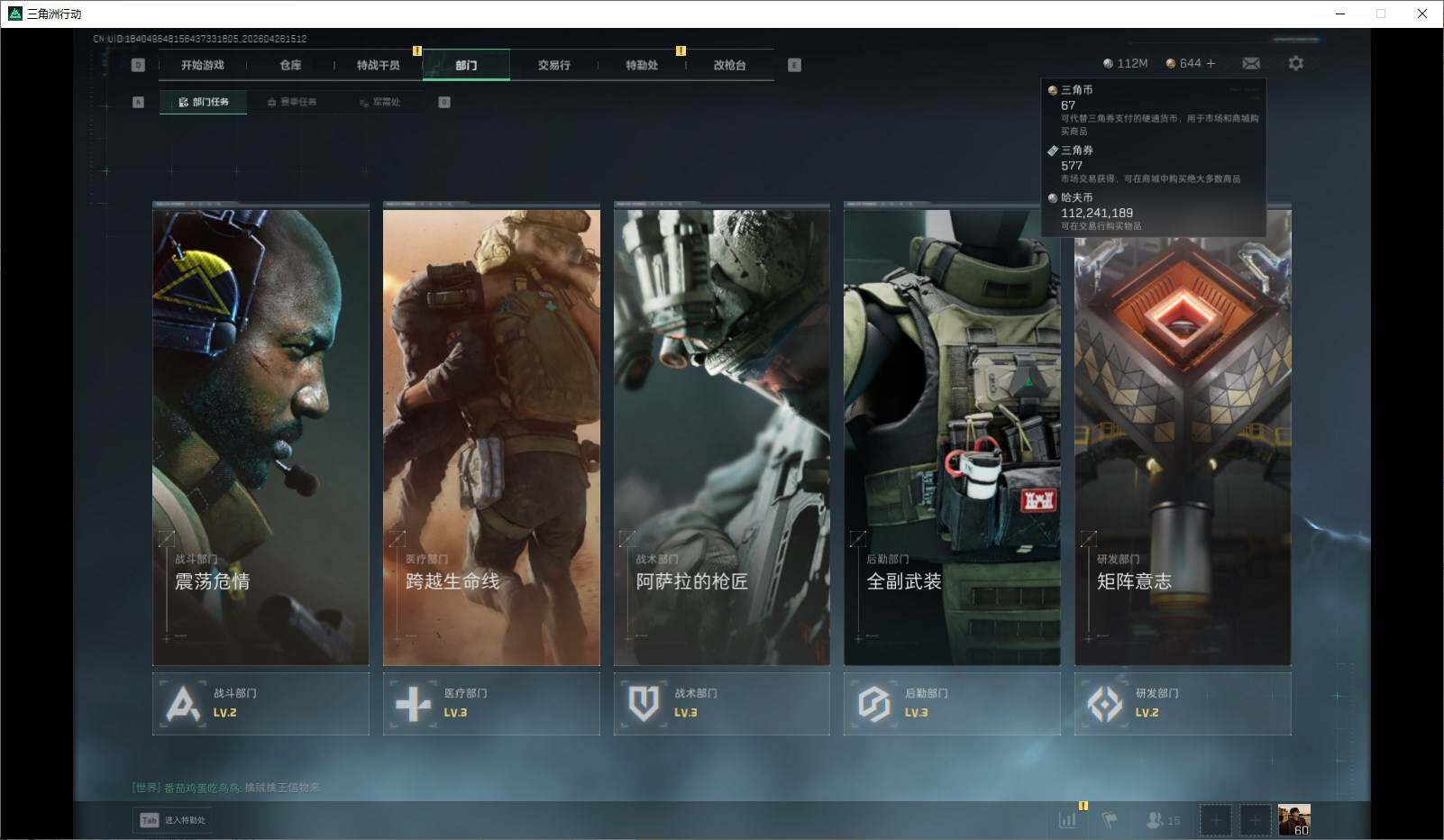The height and width of the screenshot is (840, 1444).
Task: Open the 交易行 tab
Action: pyautogui.click(x=553, y=65)
